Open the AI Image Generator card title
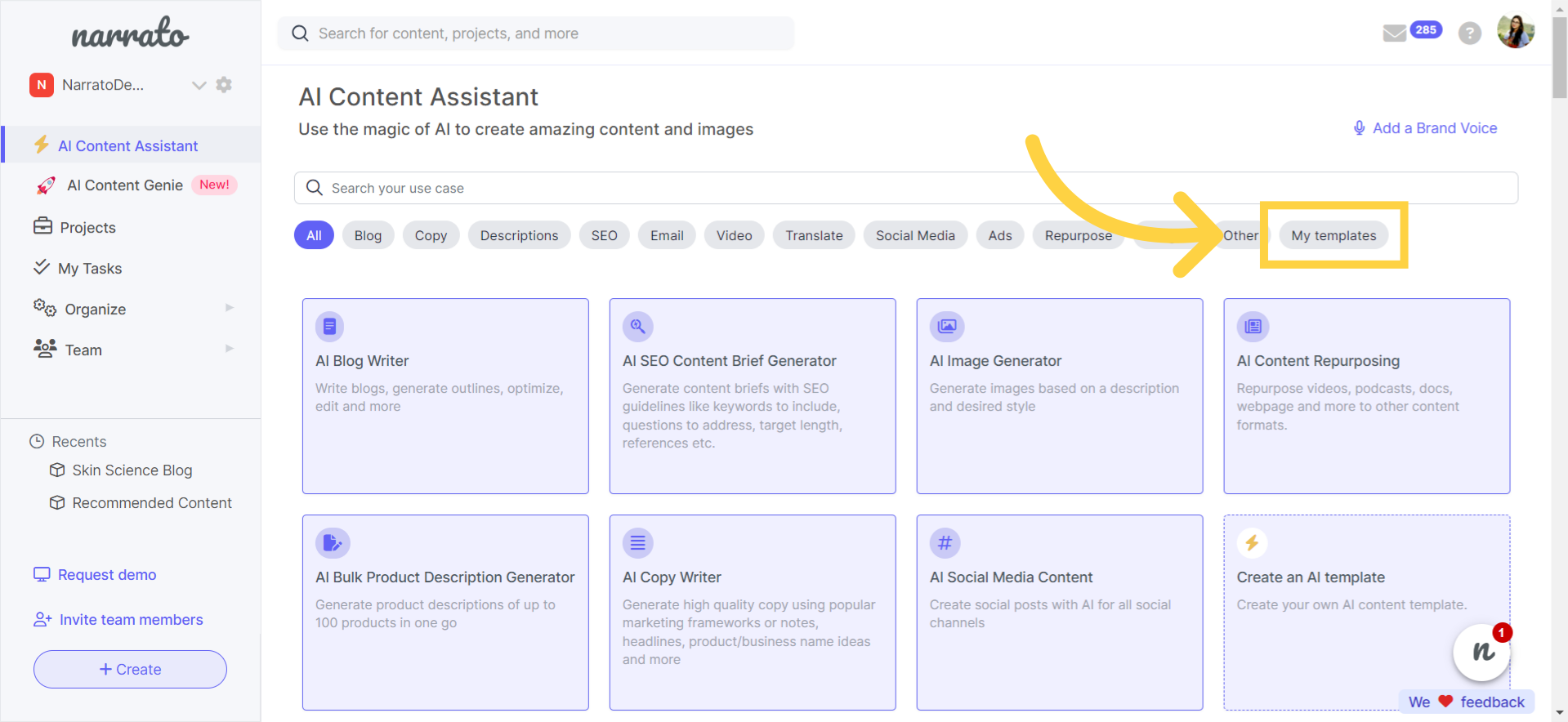This screenshot has height=722, width=1568. tap(995, 361)
